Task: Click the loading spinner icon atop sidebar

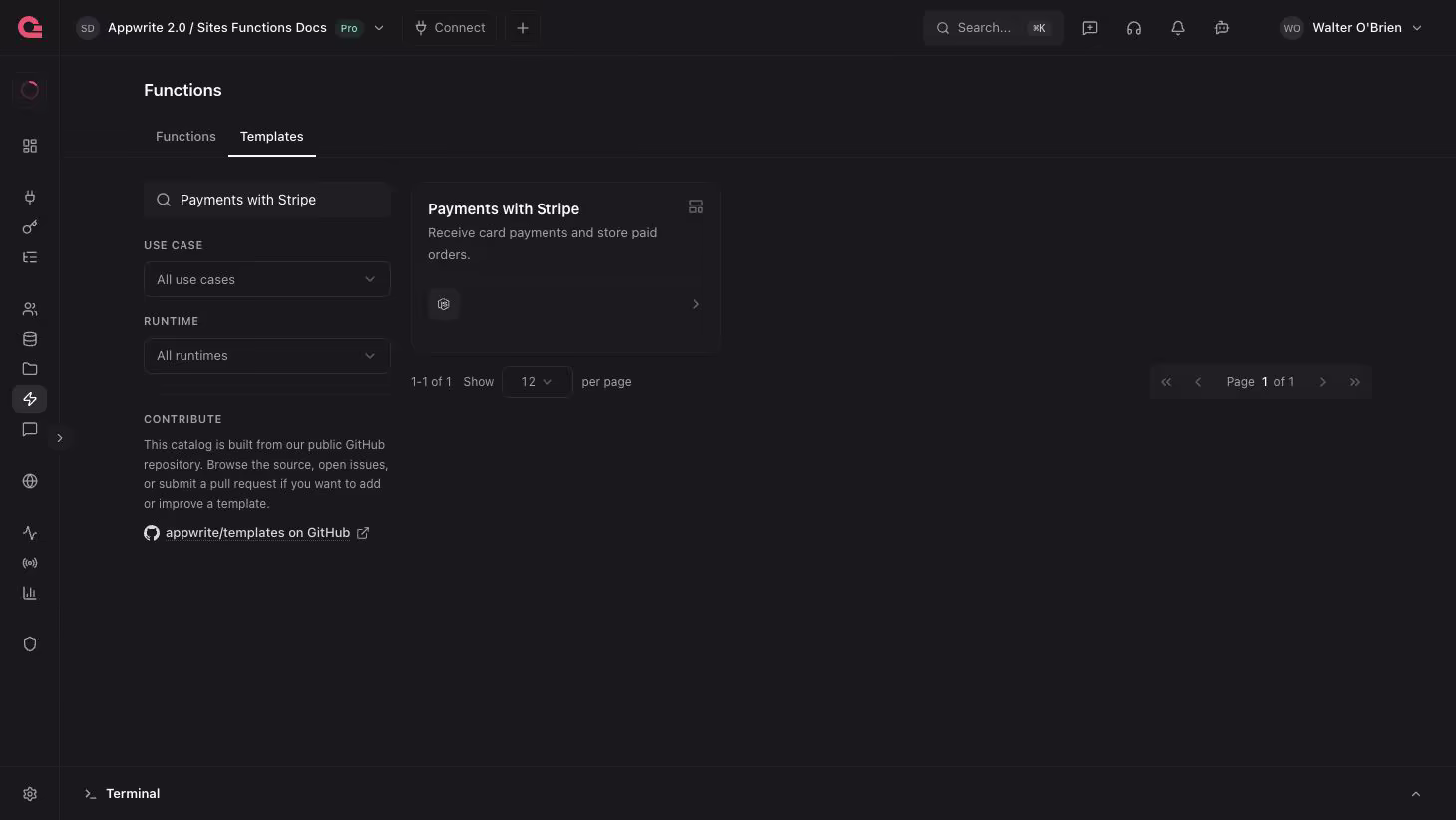Action: click(30, 90)
